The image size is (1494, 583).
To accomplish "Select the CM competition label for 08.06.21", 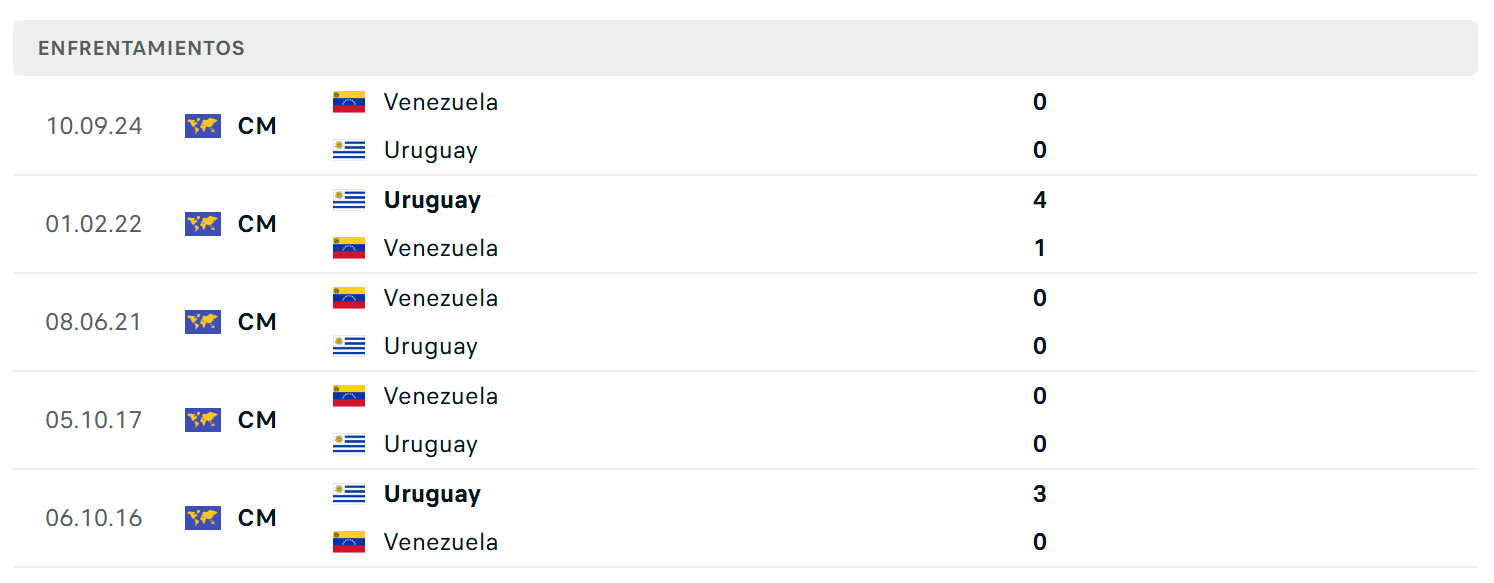I will click(x=257, y=322).
